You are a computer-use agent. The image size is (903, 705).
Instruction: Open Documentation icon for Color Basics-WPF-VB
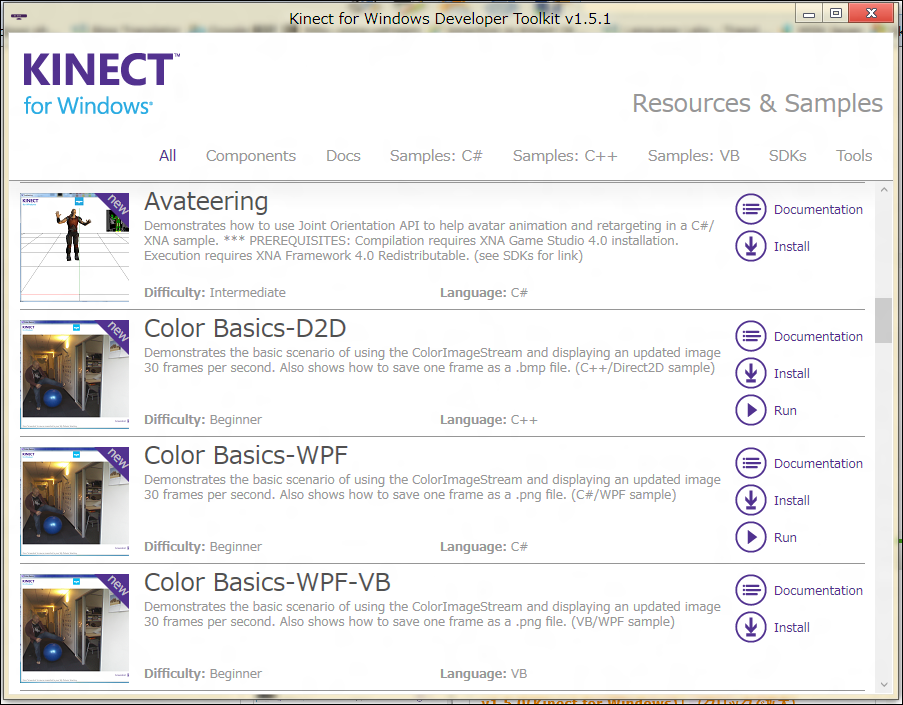point(750,590)
